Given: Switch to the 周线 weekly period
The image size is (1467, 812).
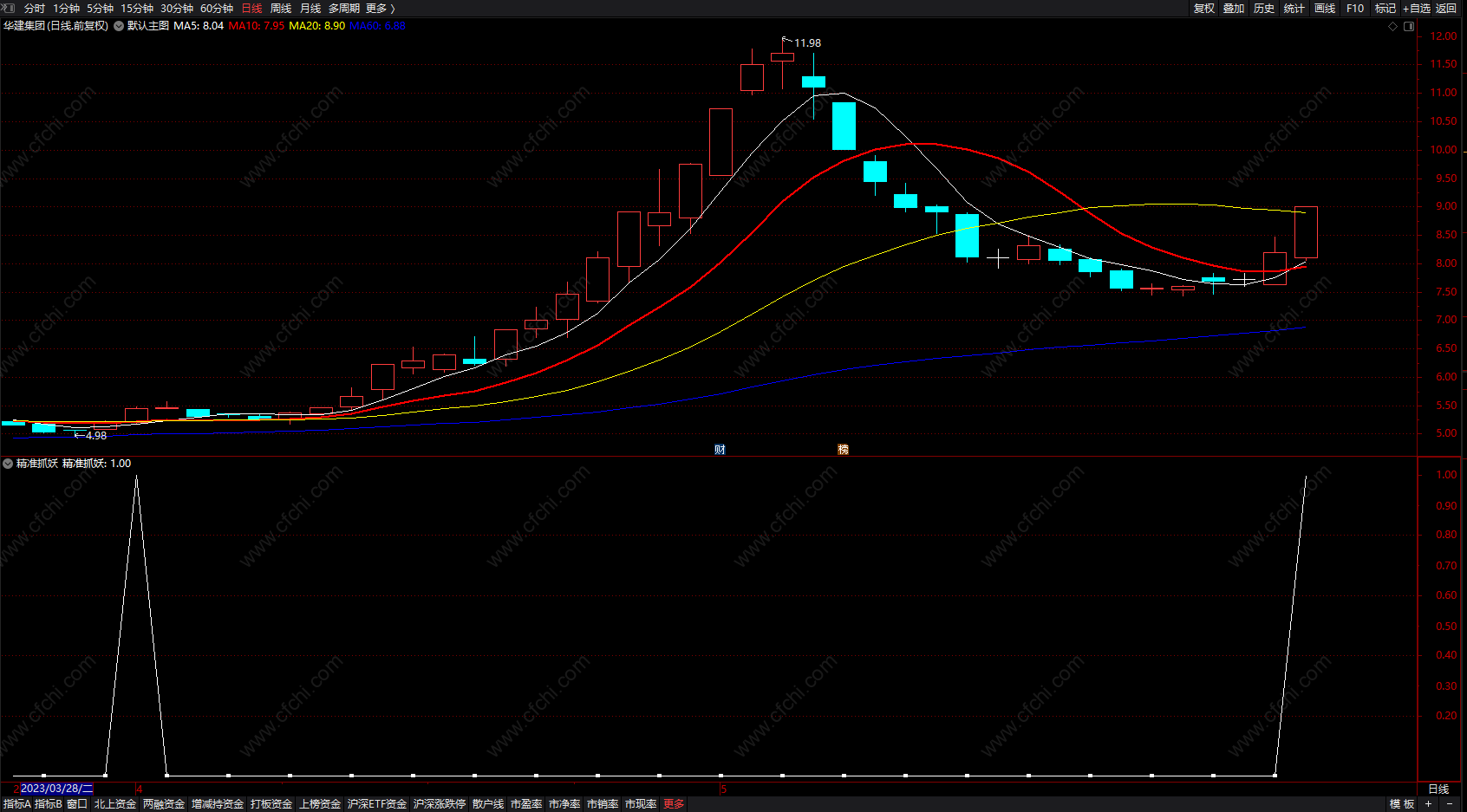Looking at the screenshot, I should 281,8.
